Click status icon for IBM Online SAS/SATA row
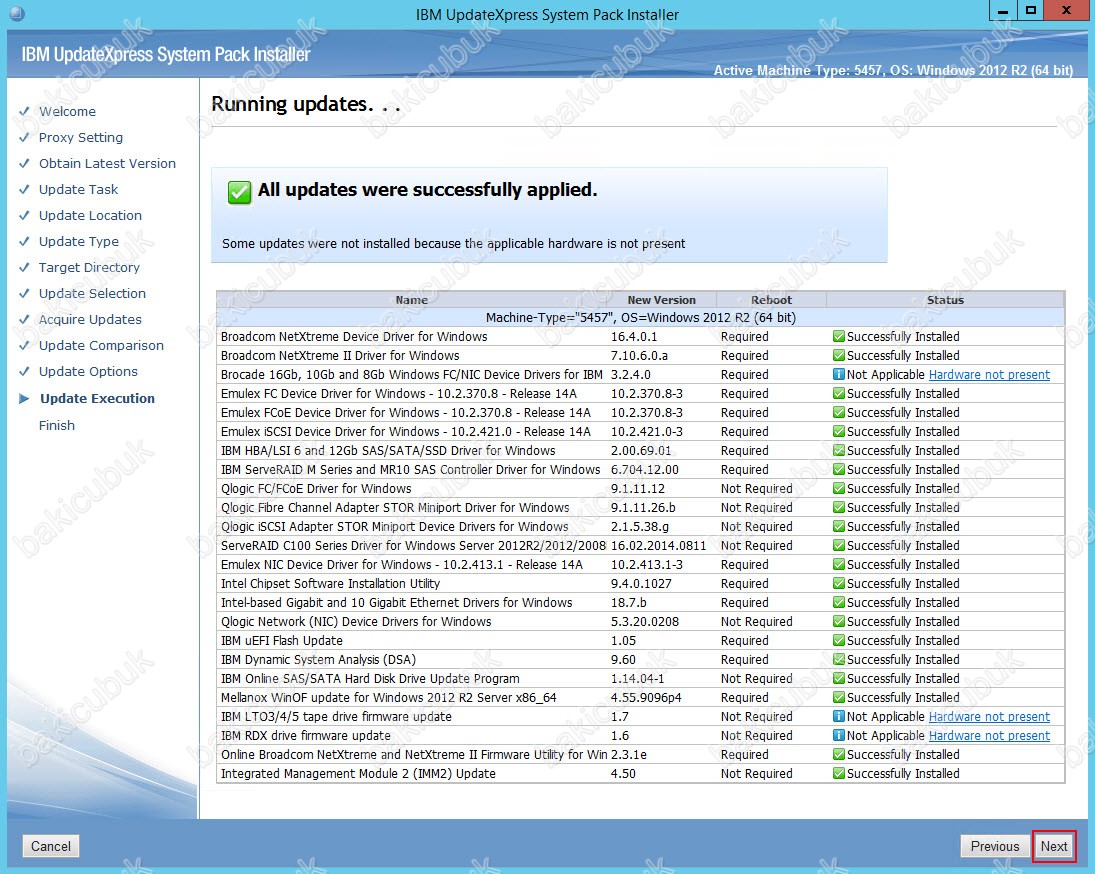 pos(839,679)
